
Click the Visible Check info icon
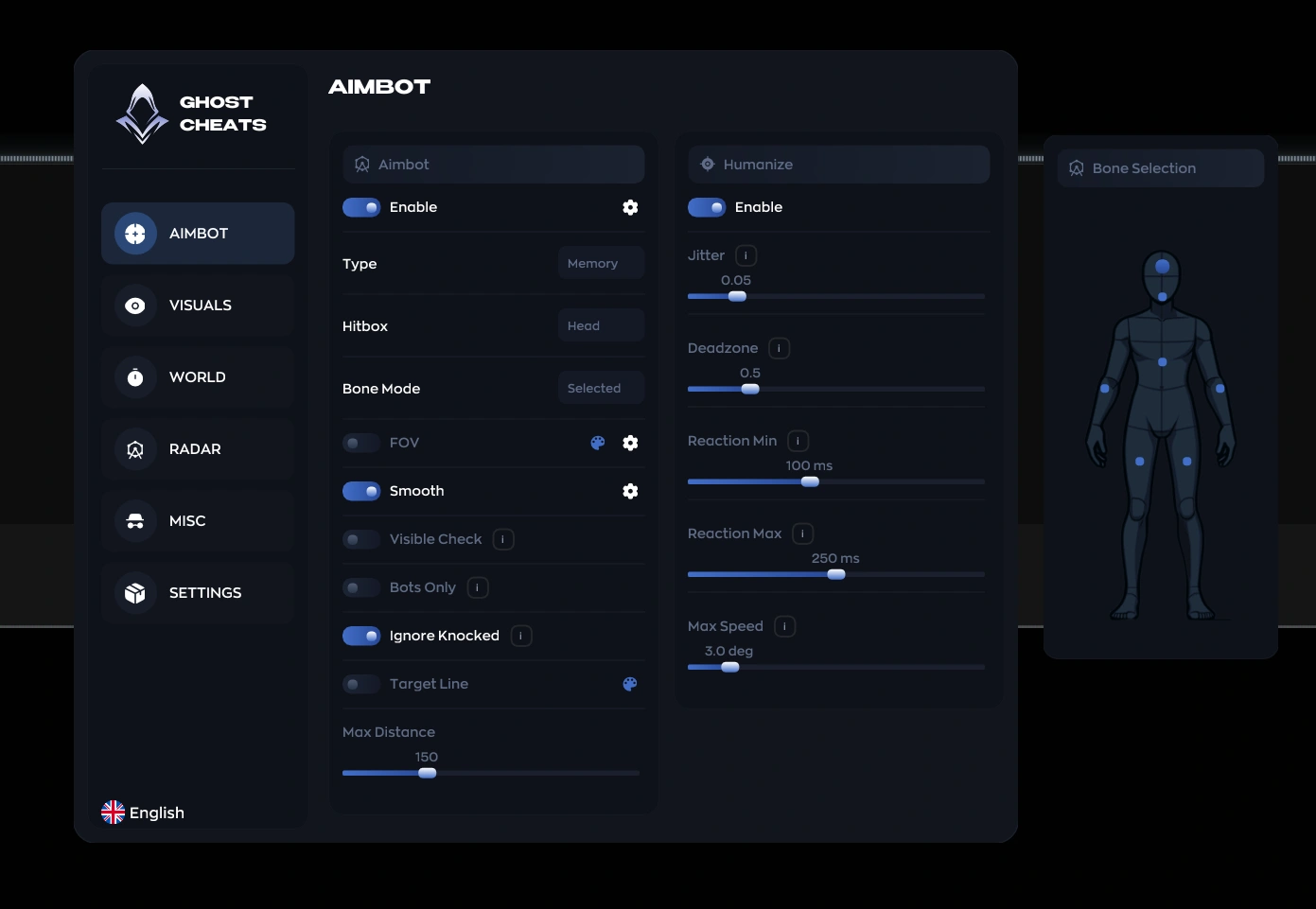point(503,539)
